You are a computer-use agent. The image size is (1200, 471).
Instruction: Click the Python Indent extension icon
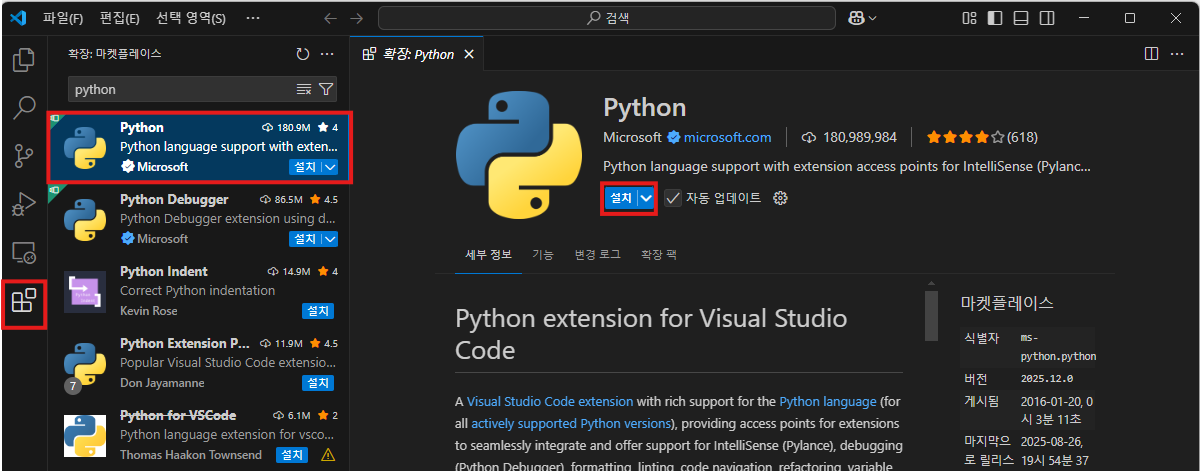(85, 291)
